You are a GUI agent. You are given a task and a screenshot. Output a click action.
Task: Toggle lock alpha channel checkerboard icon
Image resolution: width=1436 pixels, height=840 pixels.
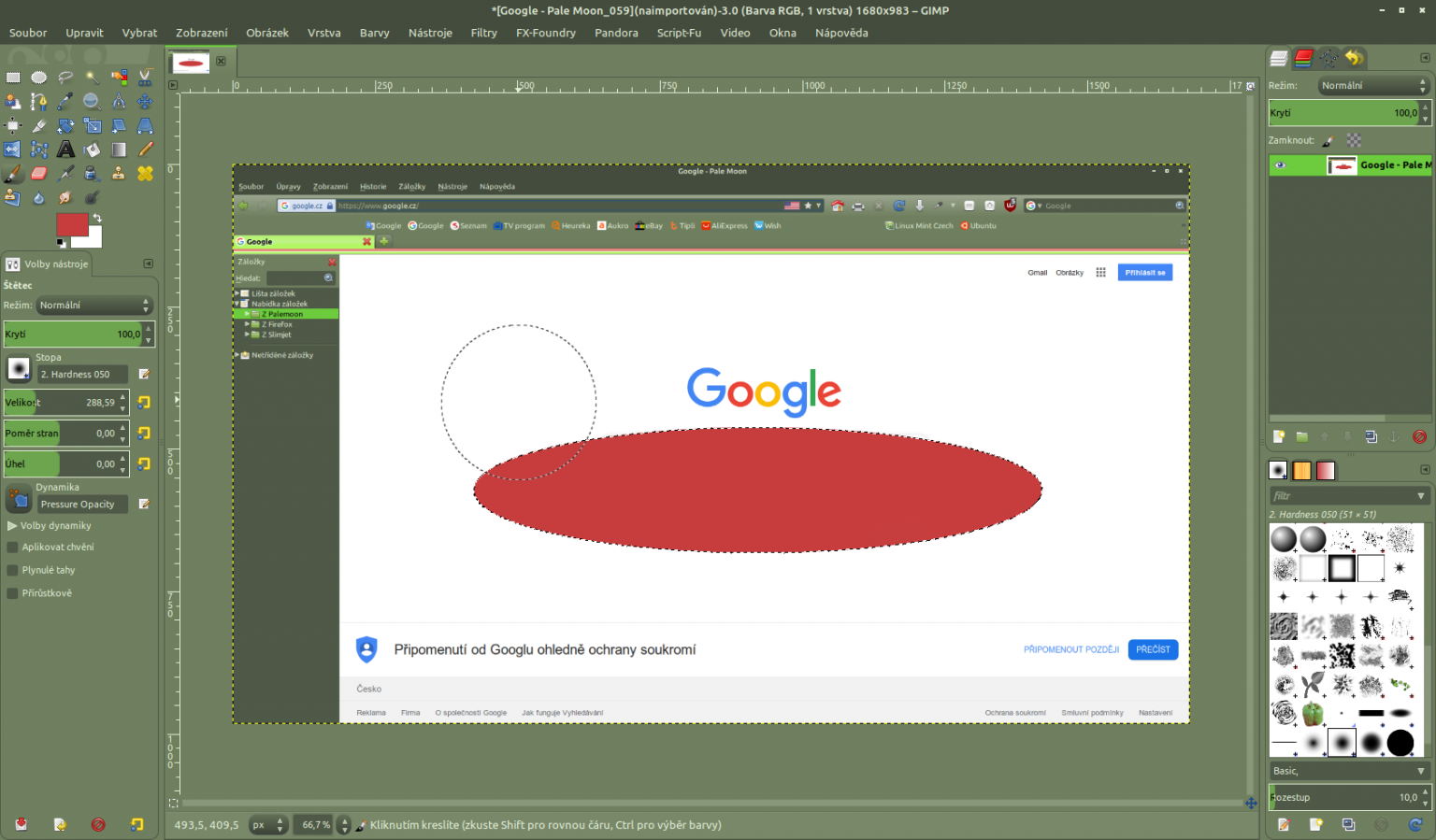1354,140
